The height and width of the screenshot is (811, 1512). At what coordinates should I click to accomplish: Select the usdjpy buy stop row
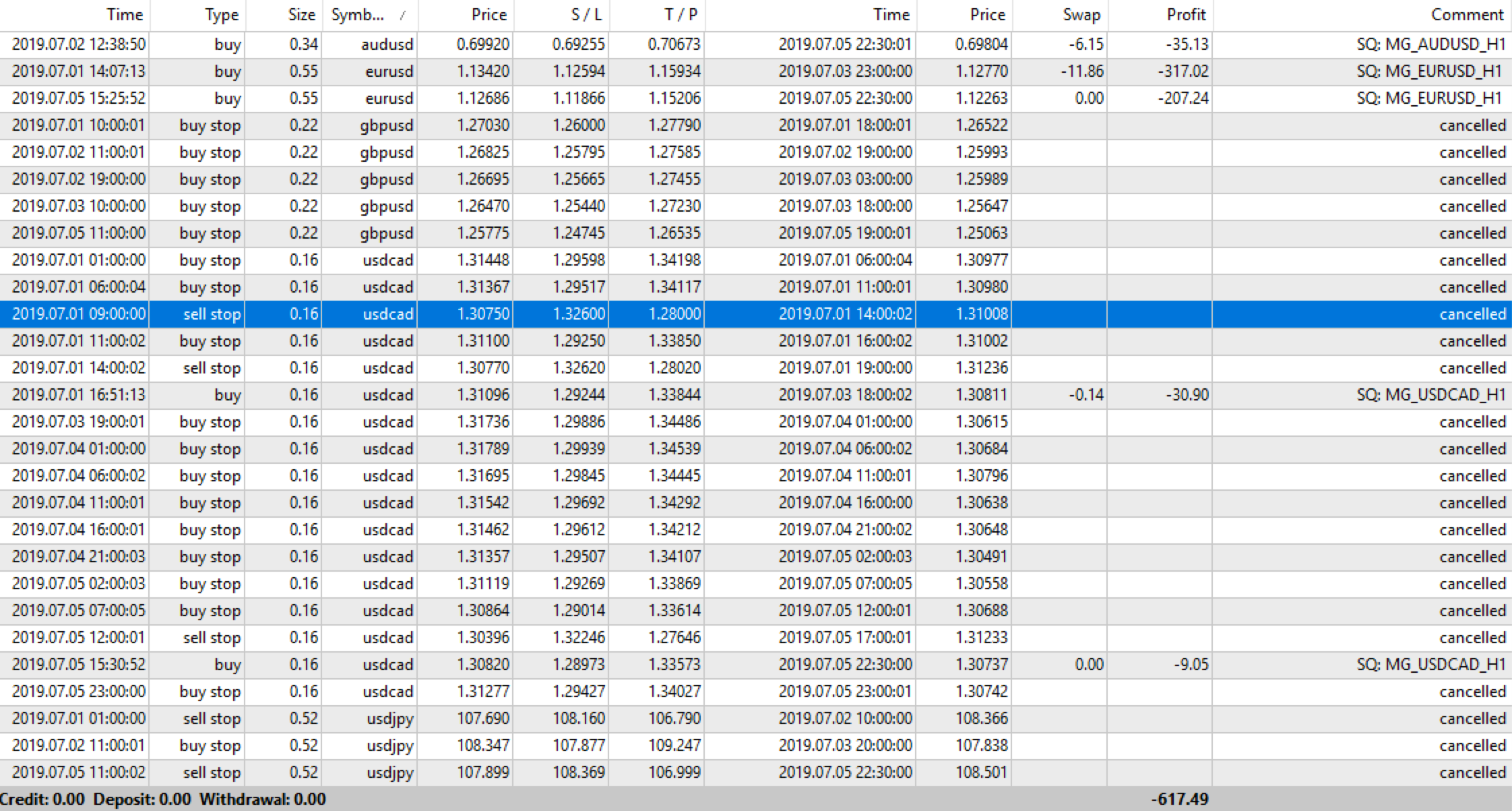point(389,746)
